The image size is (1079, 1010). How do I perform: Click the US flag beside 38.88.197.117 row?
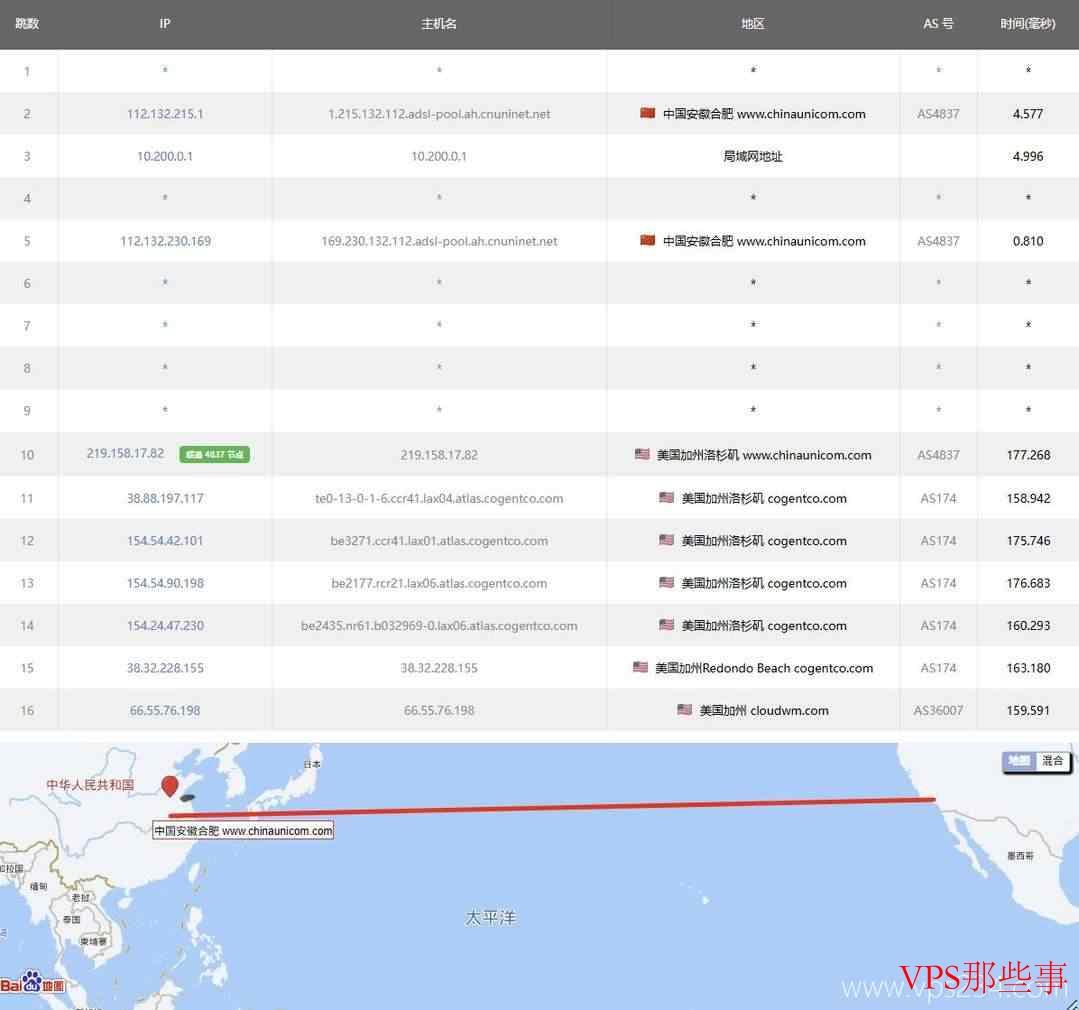pyautogui.click(x=665, y=497)
